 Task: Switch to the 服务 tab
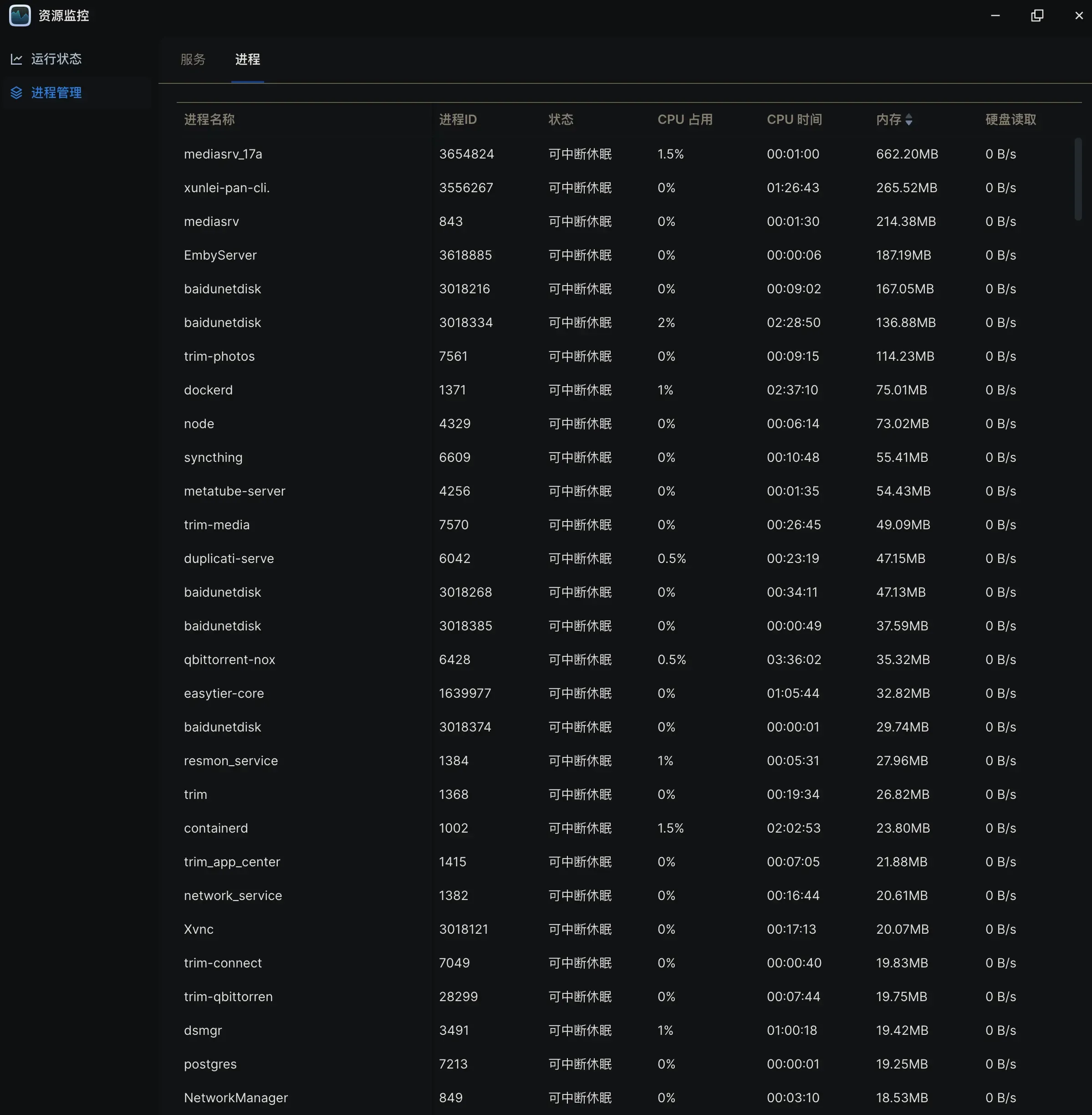(x=193, y=59)
